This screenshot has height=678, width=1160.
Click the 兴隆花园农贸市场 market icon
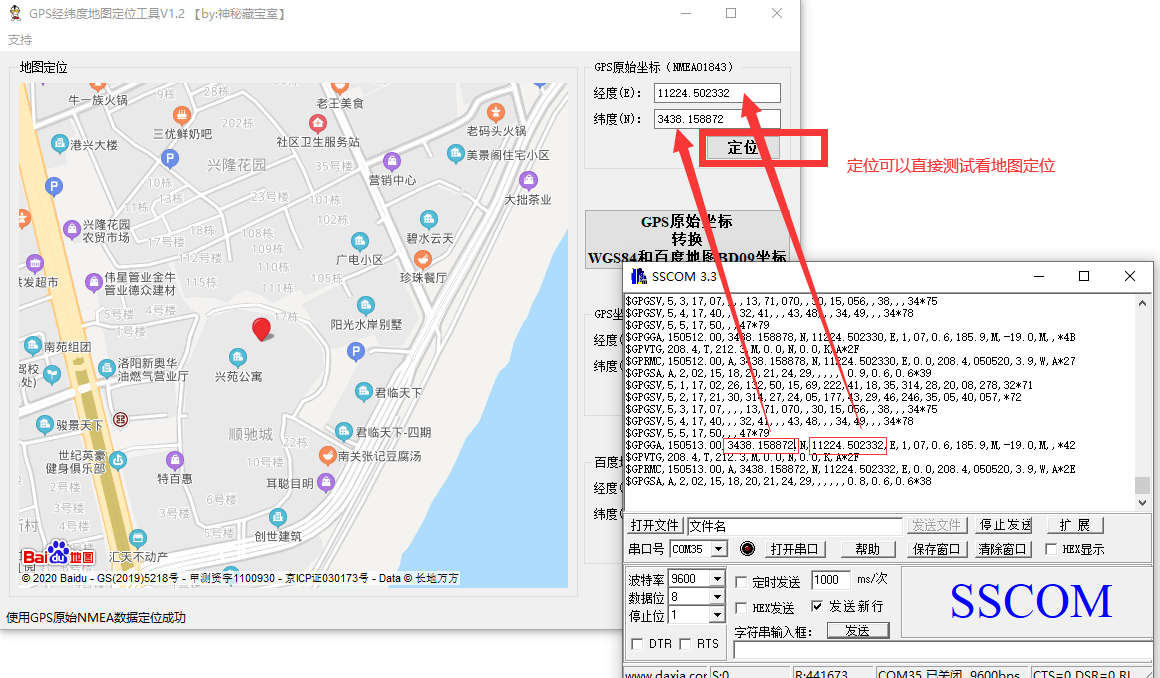[x=72, y=229]
